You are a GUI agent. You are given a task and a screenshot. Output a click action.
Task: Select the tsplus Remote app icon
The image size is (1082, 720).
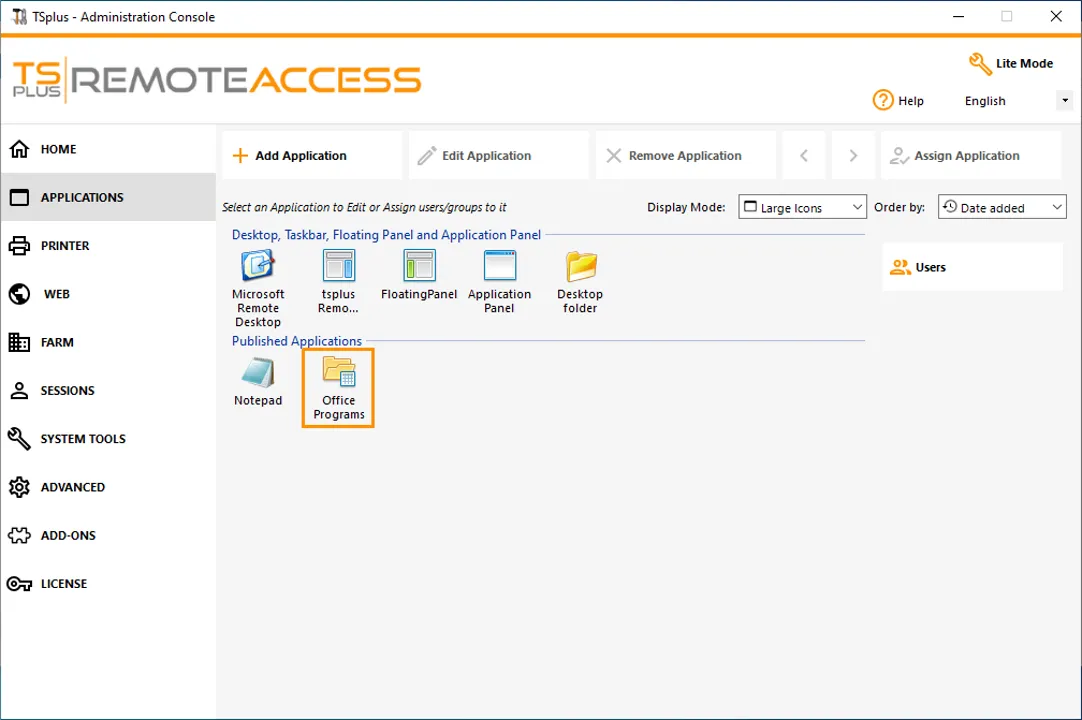coord(338,266)
